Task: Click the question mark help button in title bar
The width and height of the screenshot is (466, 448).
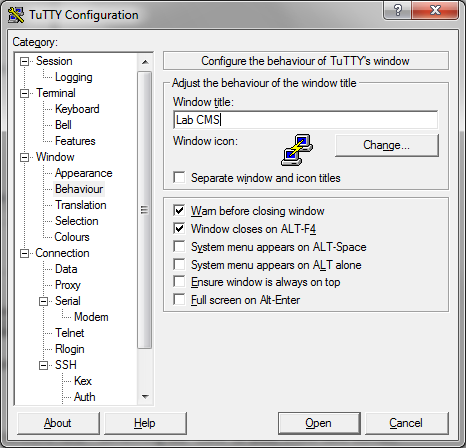Action: [x=397, y=10]
